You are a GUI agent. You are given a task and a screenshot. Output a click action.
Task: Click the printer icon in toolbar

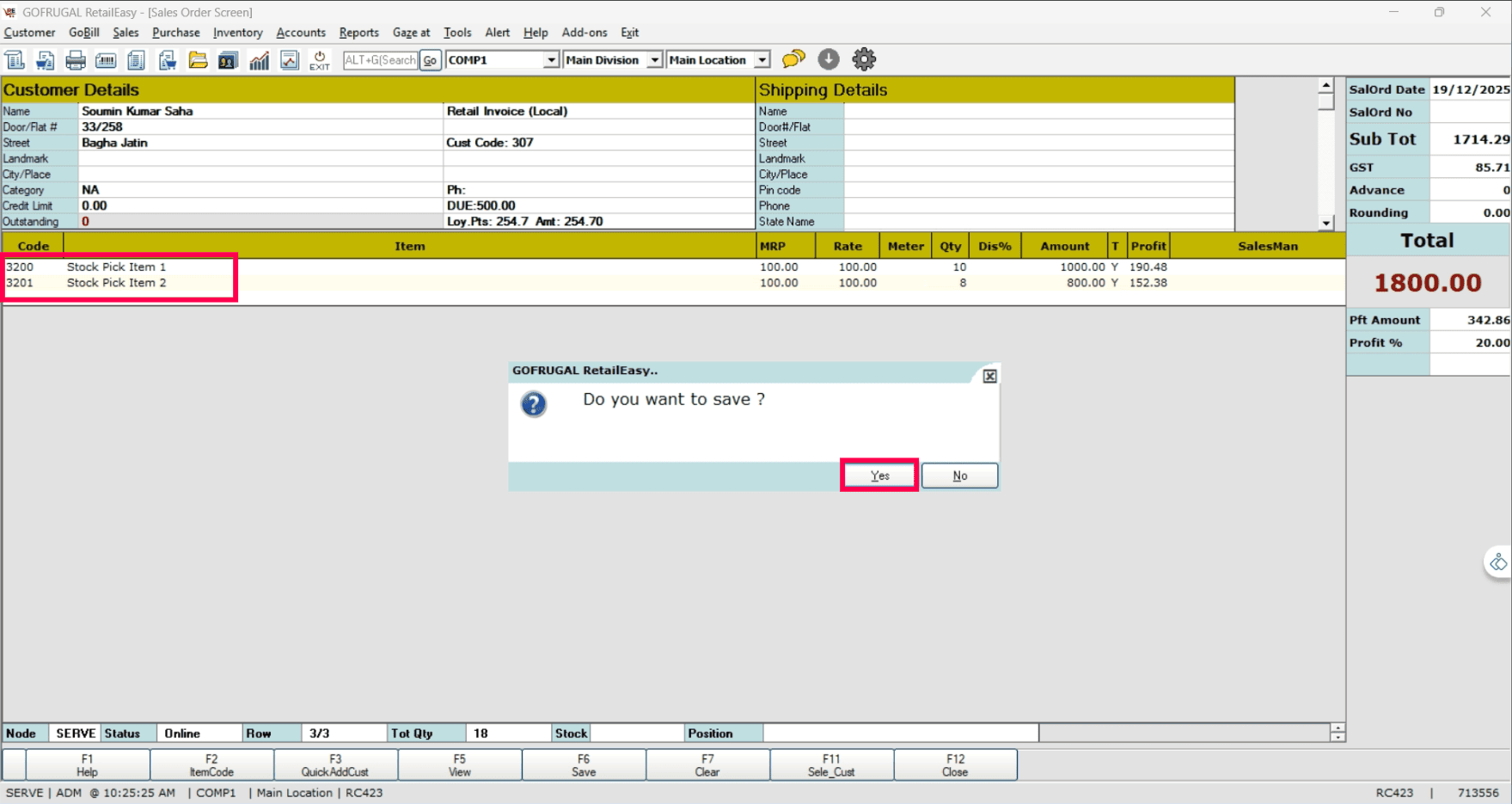pyautogui.click(x=76, y=60)
